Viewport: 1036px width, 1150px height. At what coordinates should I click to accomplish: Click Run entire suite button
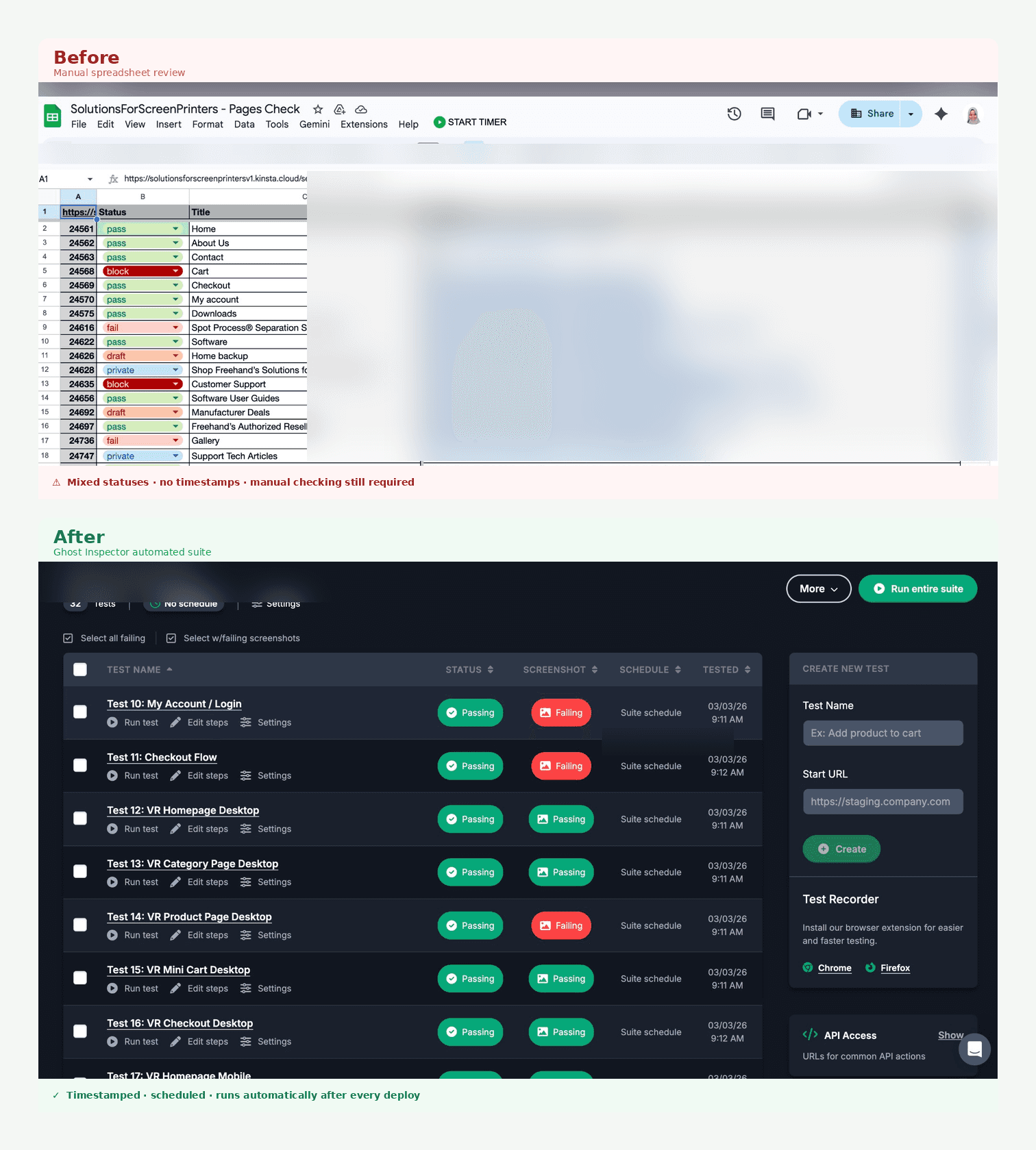click(x=917, y=589)
